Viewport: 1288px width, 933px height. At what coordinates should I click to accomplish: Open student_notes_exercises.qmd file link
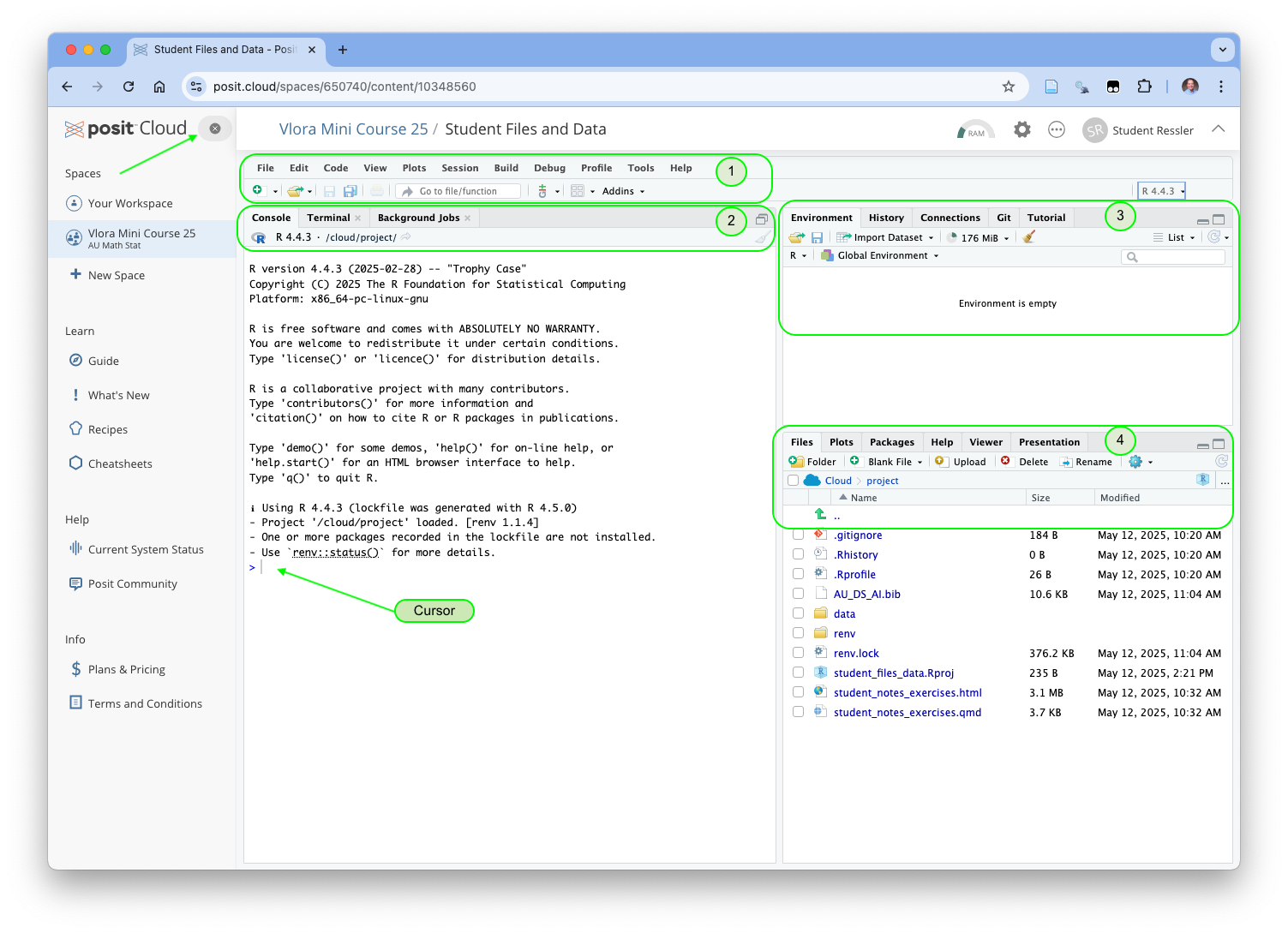908,712
